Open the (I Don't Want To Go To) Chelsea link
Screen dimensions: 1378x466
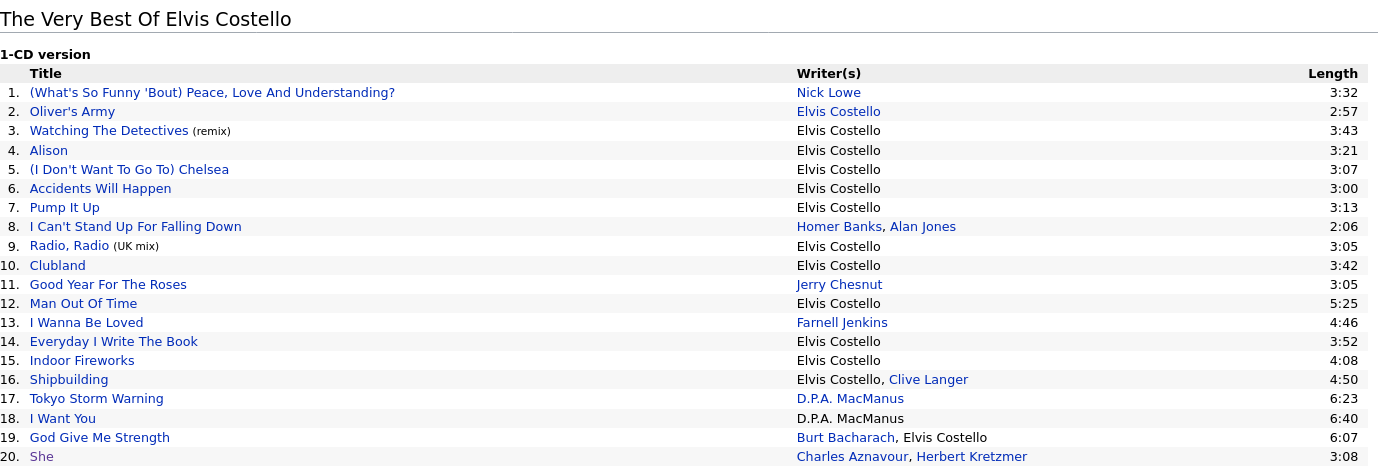[129, 170]
